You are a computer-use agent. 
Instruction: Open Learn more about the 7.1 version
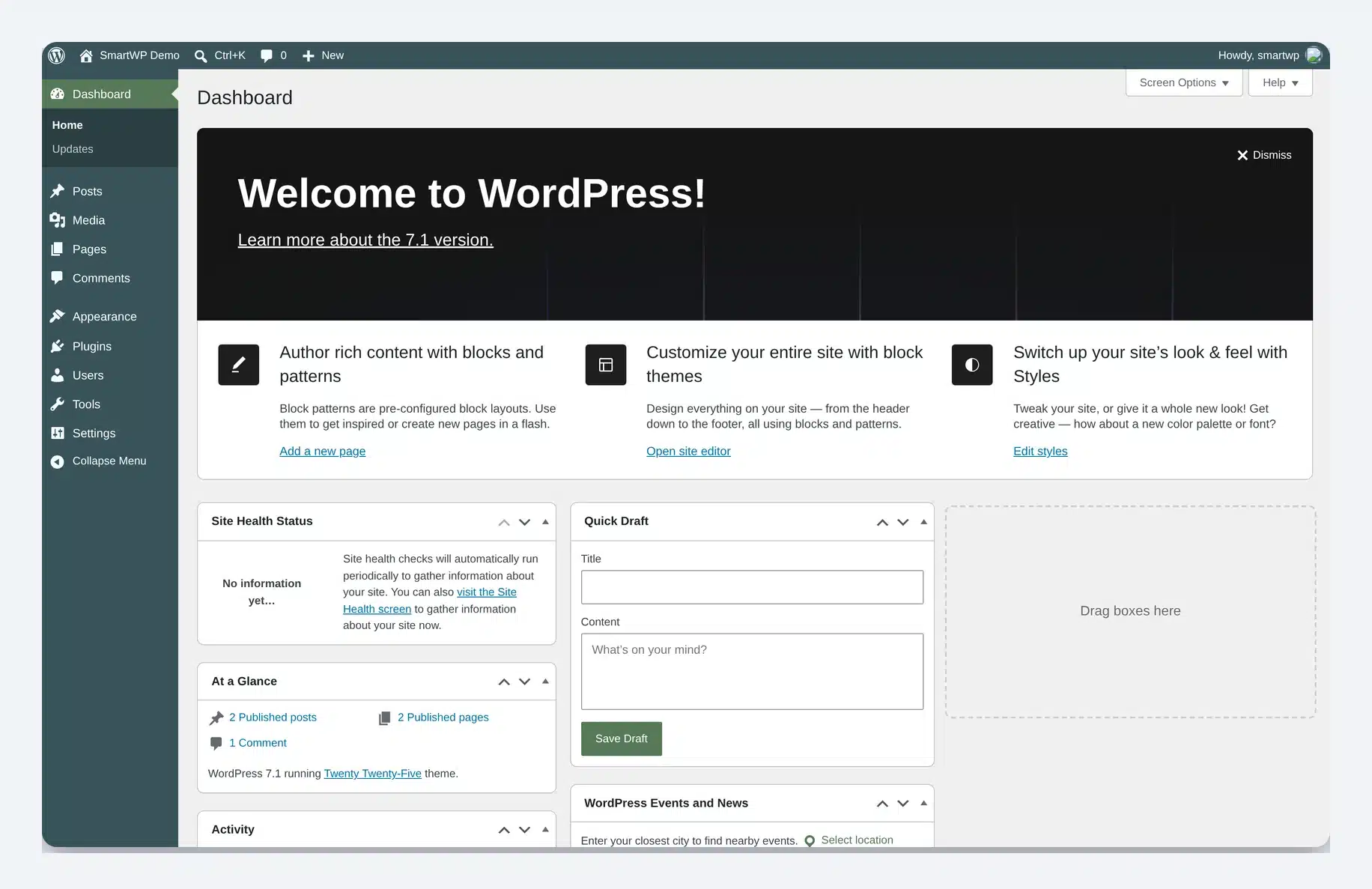click(x=365, y=240)
